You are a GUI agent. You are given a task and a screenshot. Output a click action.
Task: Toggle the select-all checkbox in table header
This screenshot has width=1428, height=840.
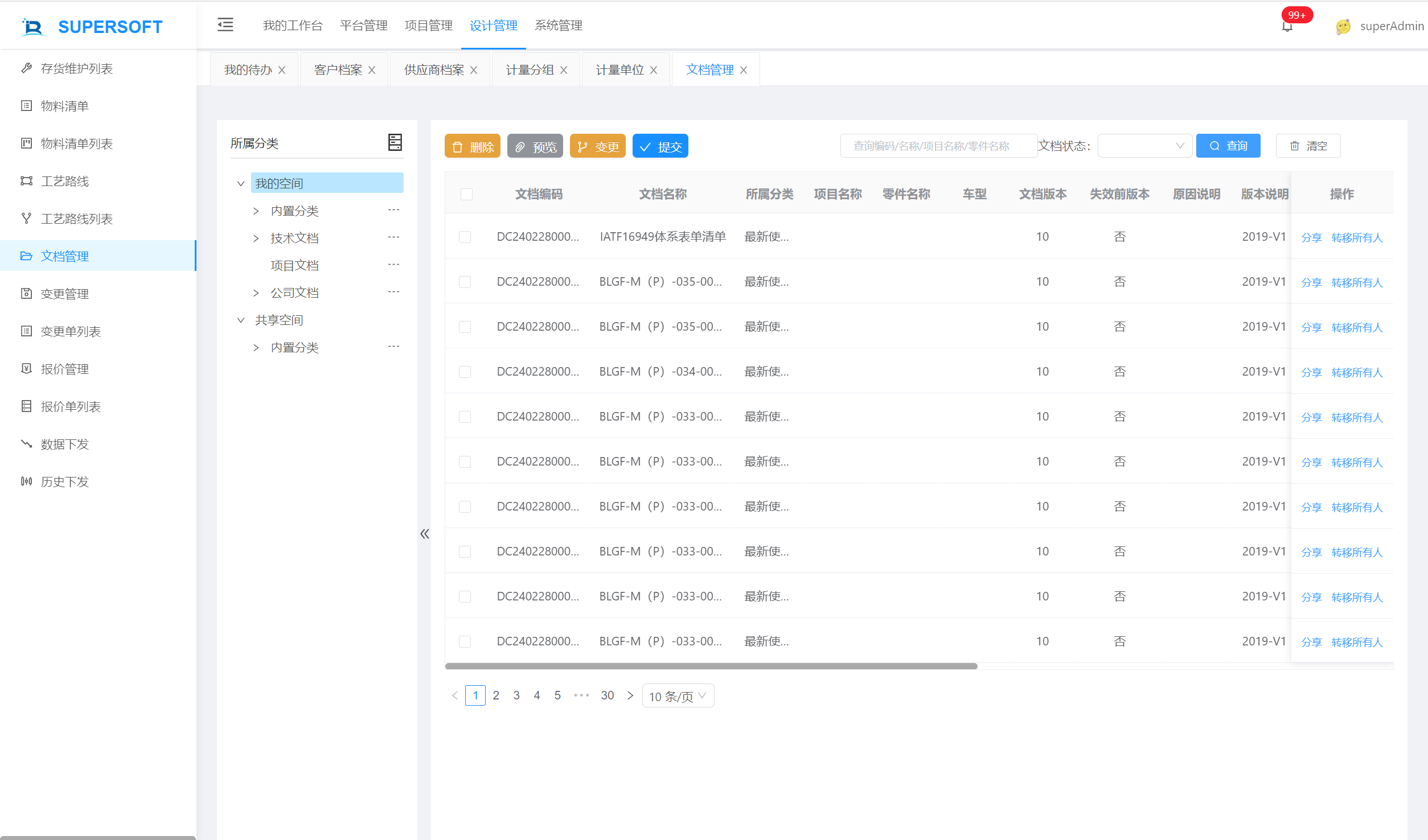466,194
